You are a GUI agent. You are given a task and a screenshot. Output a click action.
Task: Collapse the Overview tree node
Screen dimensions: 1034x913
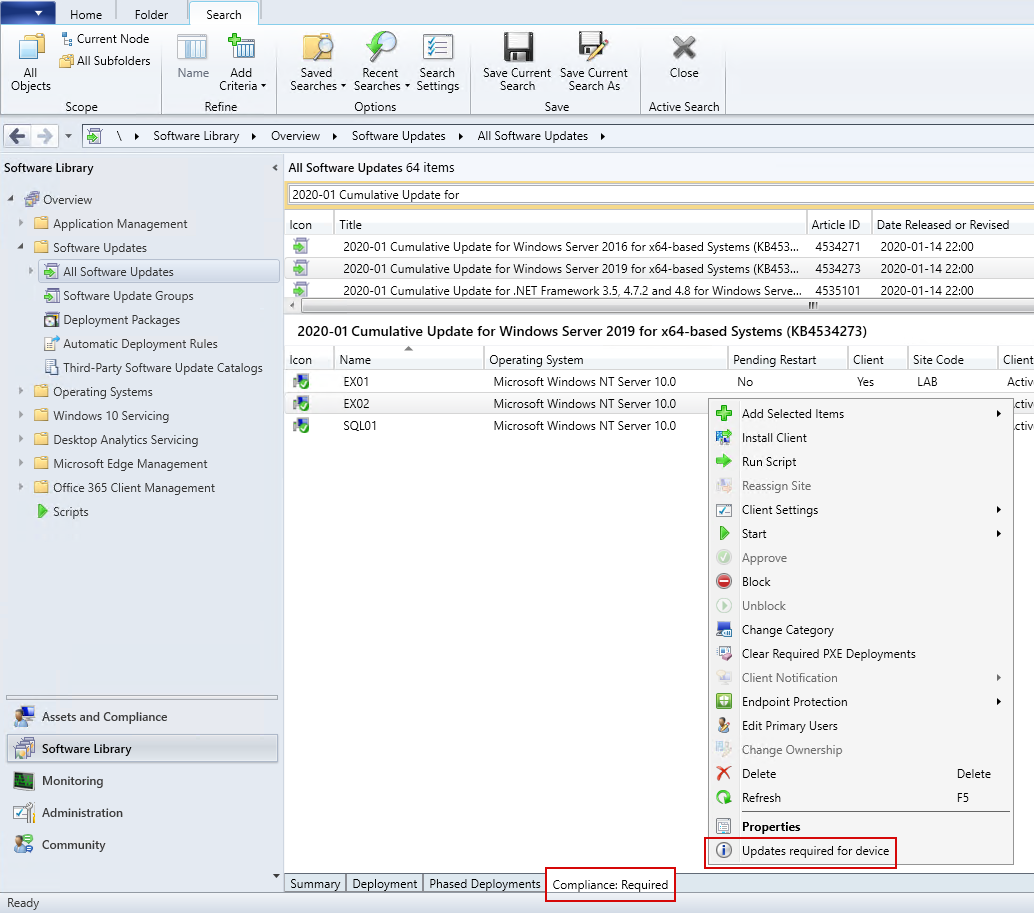[x=11, y=198]
